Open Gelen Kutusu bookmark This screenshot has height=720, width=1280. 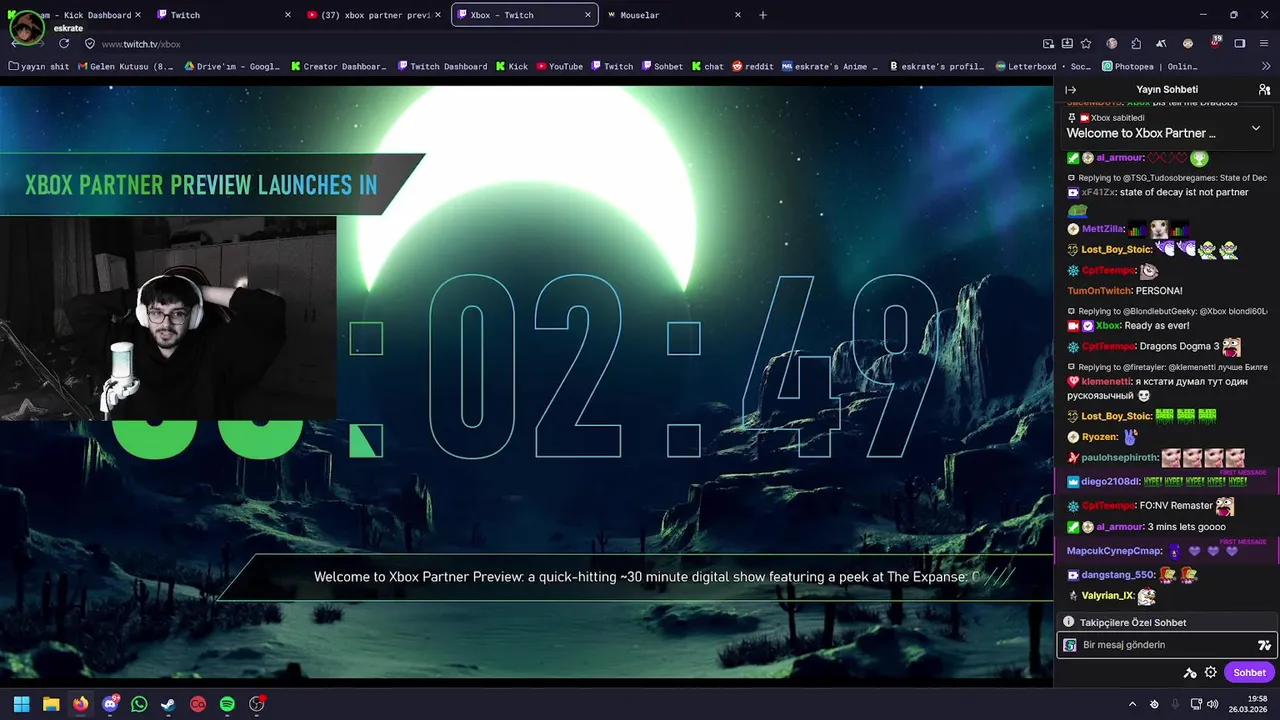click(x=124, y=66)
